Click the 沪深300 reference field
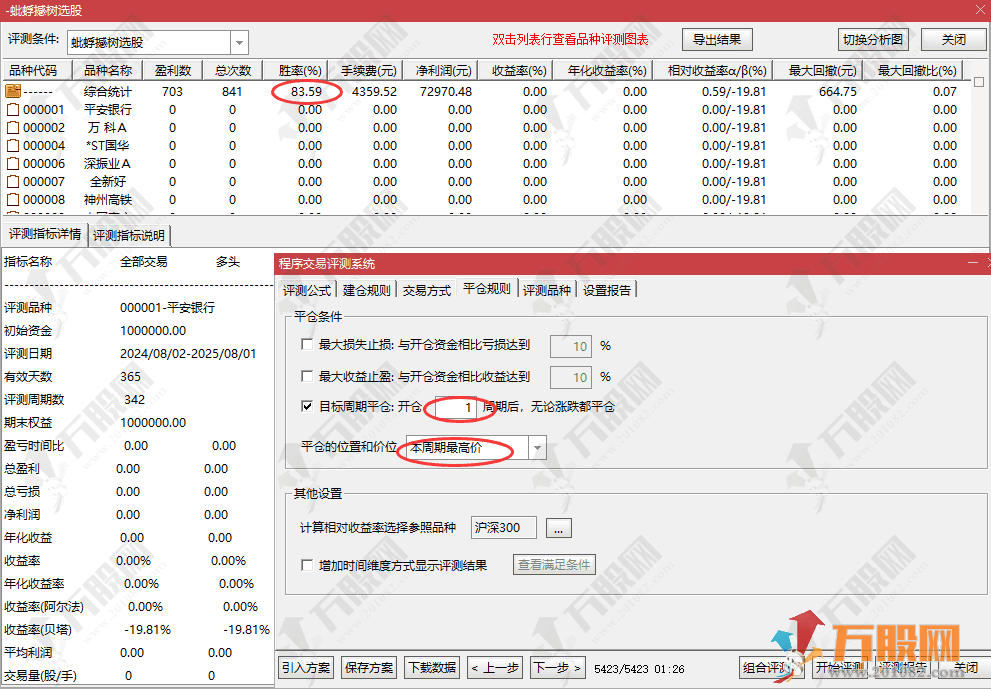991x689 pixels. (504, 528)
